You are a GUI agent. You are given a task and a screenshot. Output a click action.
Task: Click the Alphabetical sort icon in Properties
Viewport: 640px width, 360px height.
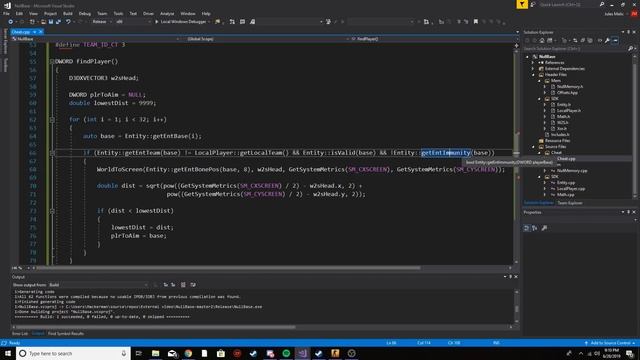[x=535, y=228]
